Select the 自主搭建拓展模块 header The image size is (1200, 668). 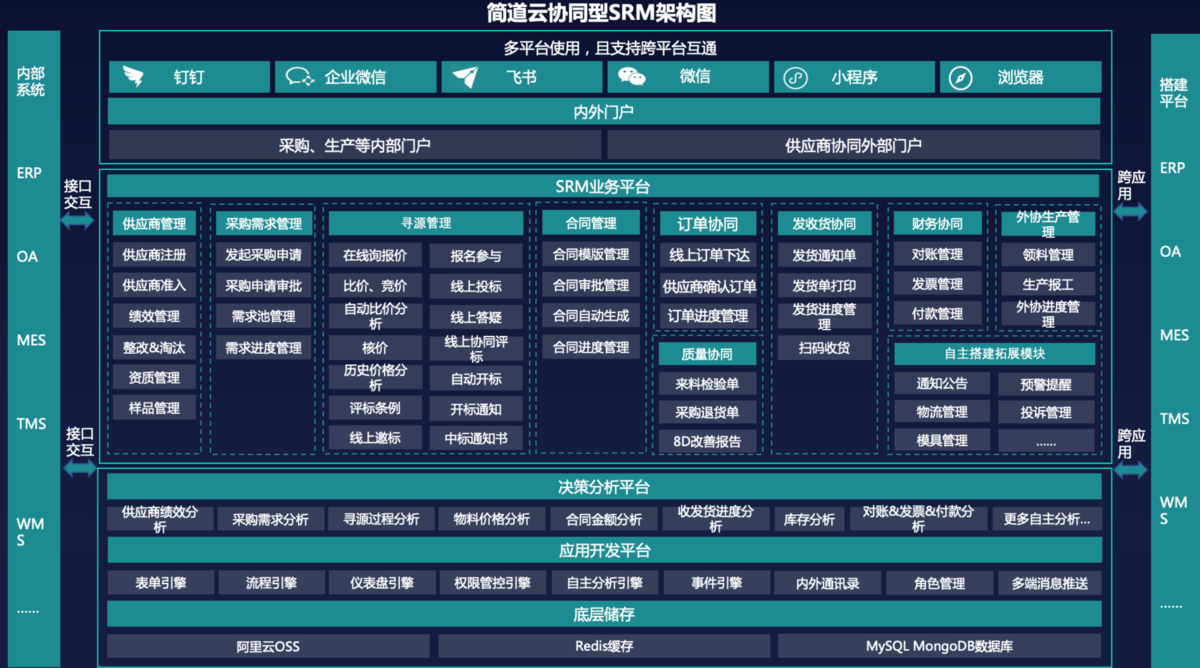(994, 353)
